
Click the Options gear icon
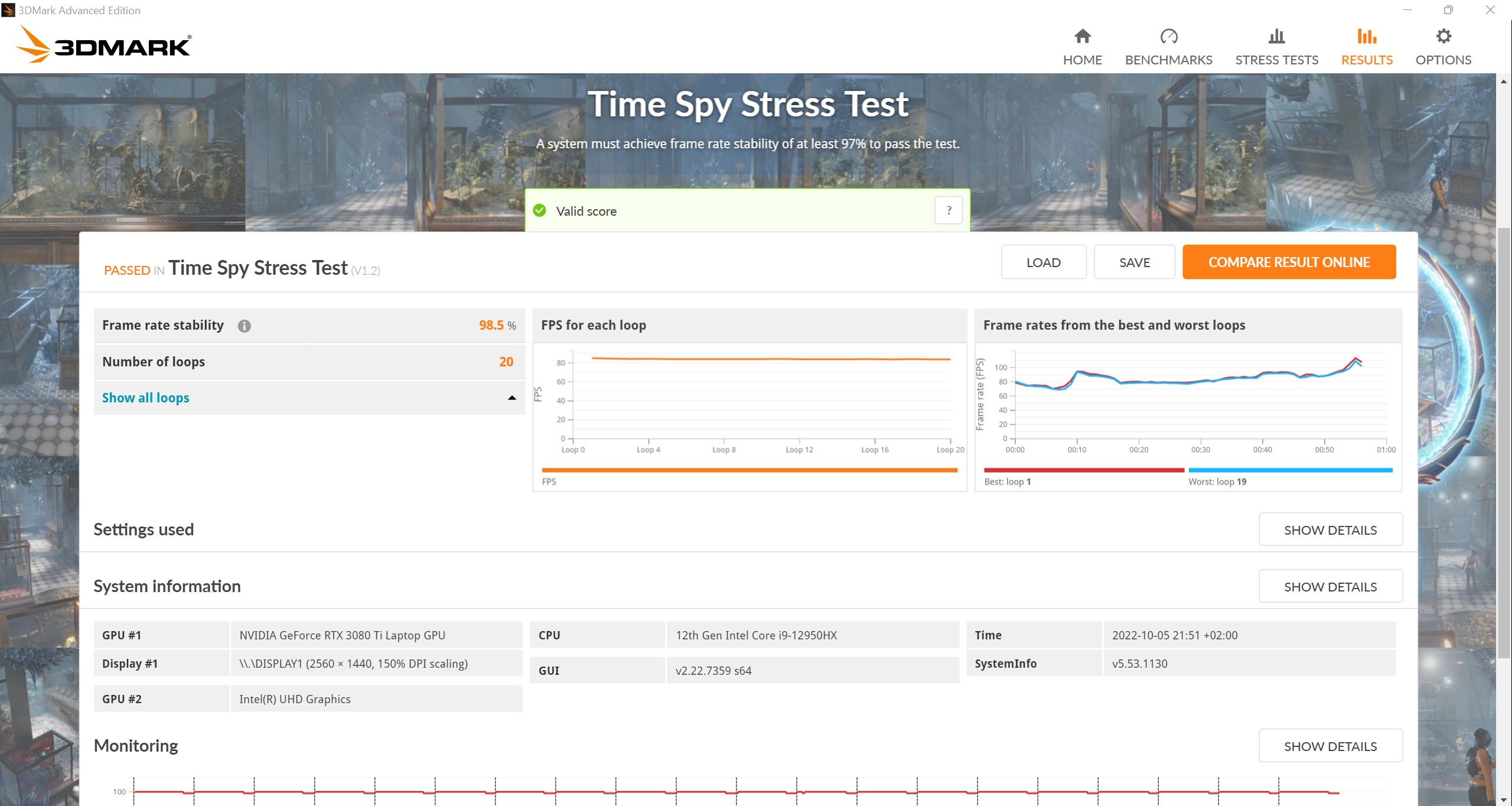pos(1443,37)
